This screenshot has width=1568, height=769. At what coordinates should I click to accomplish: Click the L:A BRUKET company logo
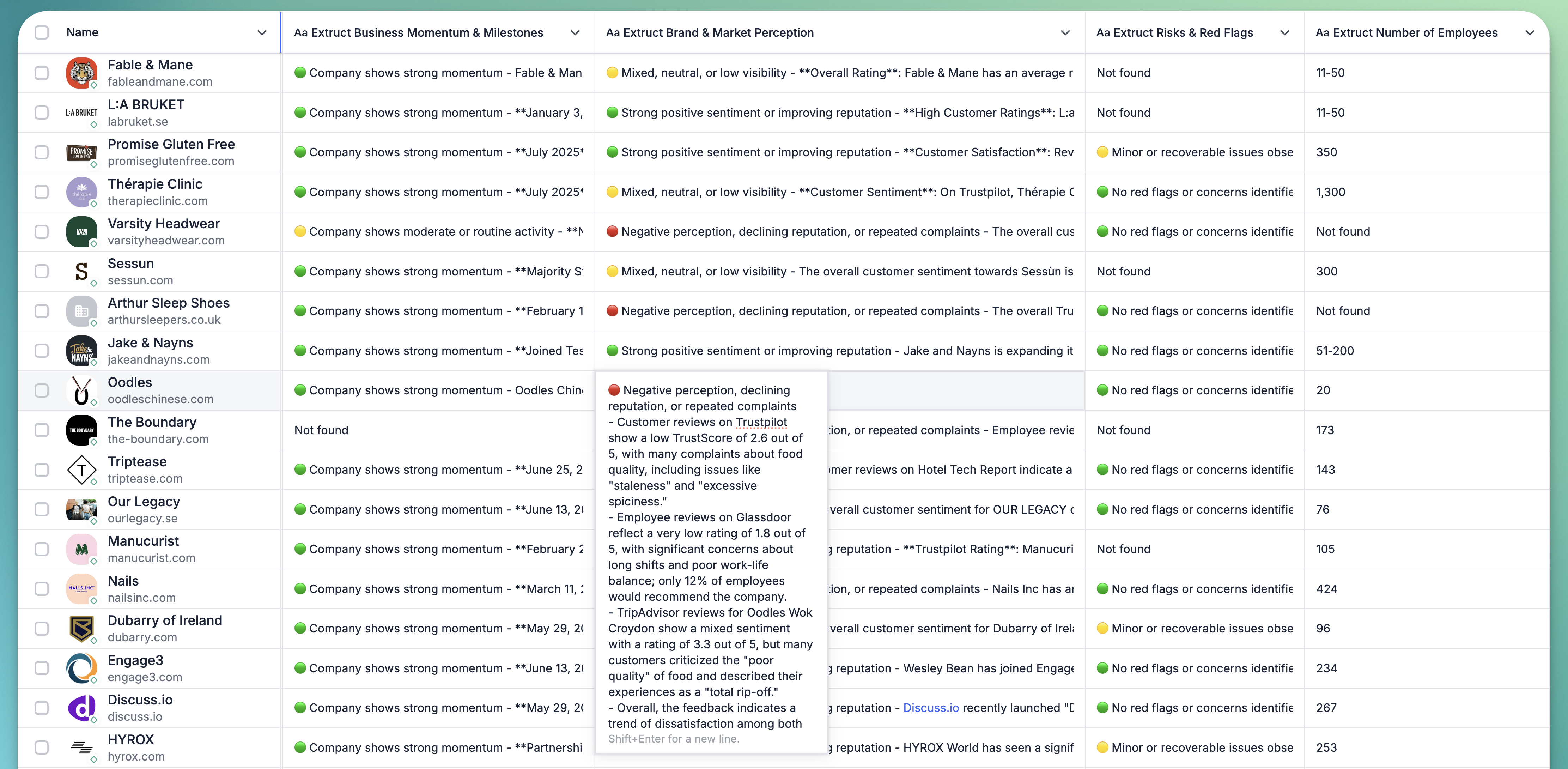[81, 113]
